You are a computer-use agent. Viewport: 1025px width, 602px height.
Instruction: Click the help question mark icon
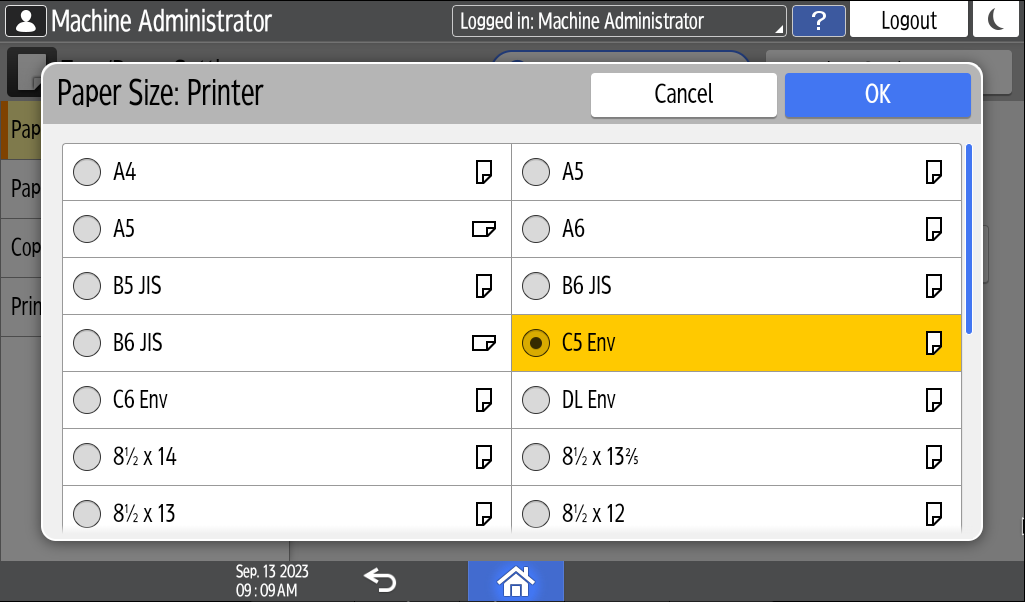click(x=818, y=20)
